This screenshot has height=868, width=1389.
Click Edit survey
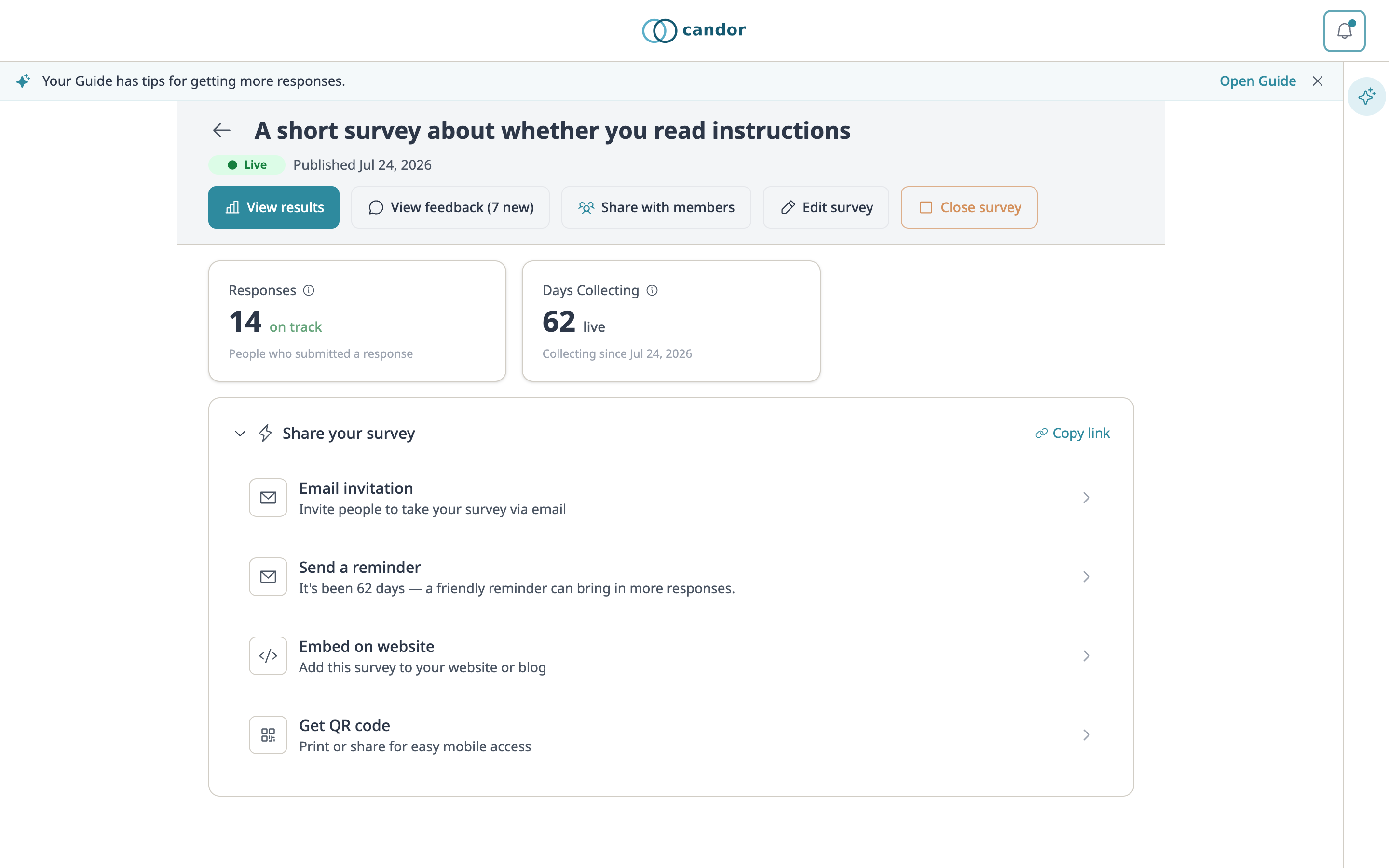point(826,207)
